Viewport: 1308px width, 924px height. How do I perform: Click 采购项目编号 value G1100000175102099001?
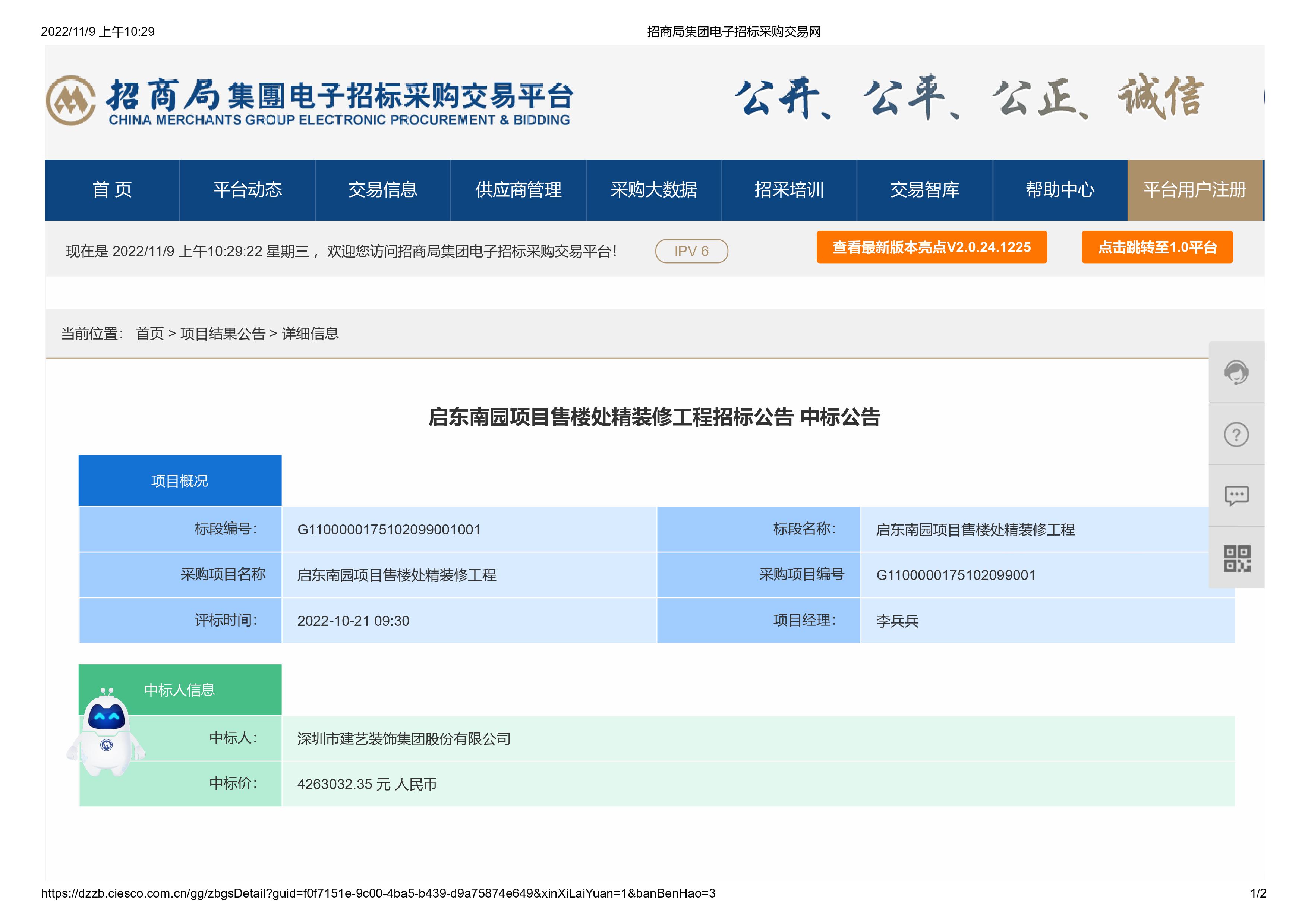click(956, 575)
